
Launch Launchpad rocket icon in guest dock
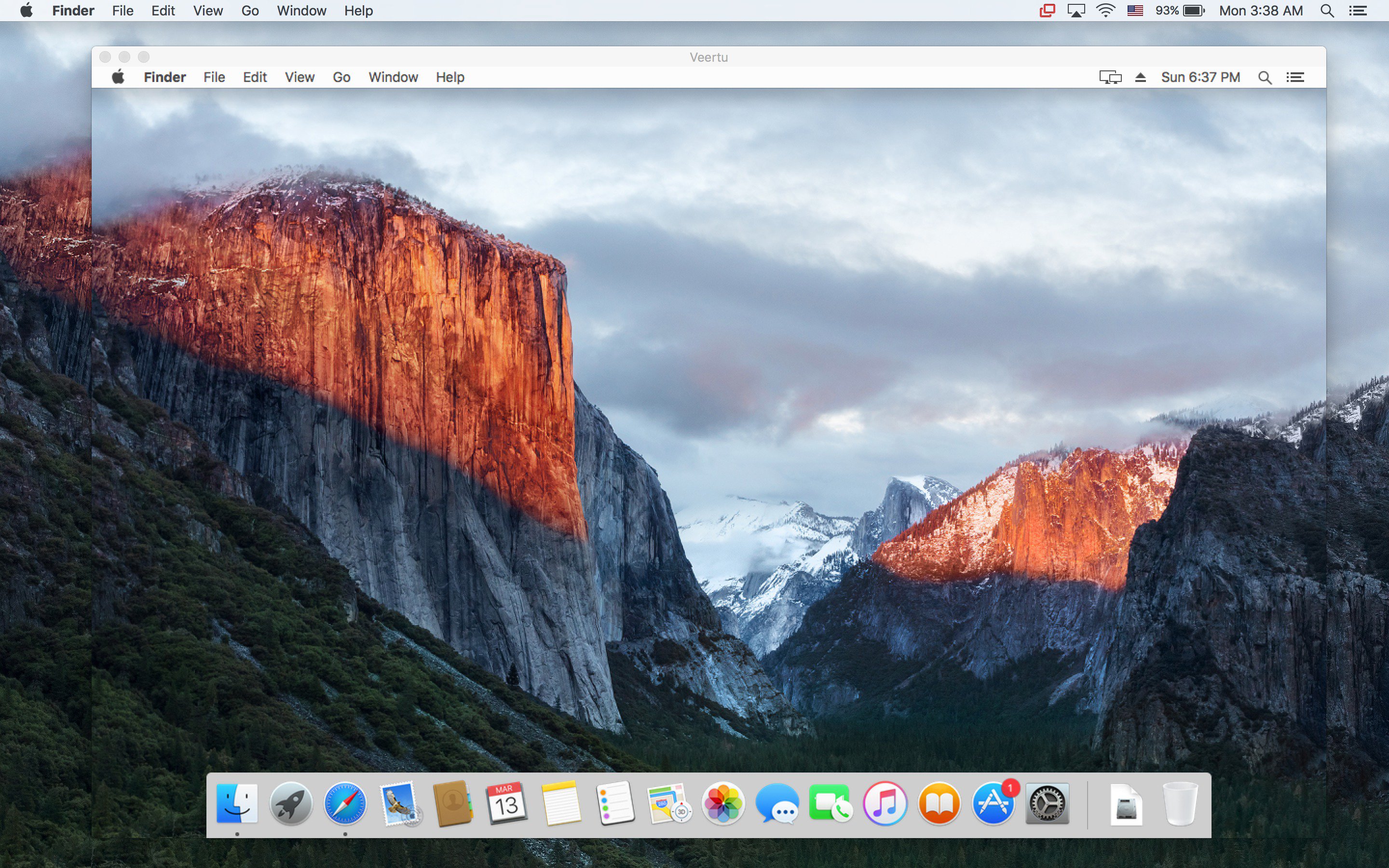click(x=291, y=804)
